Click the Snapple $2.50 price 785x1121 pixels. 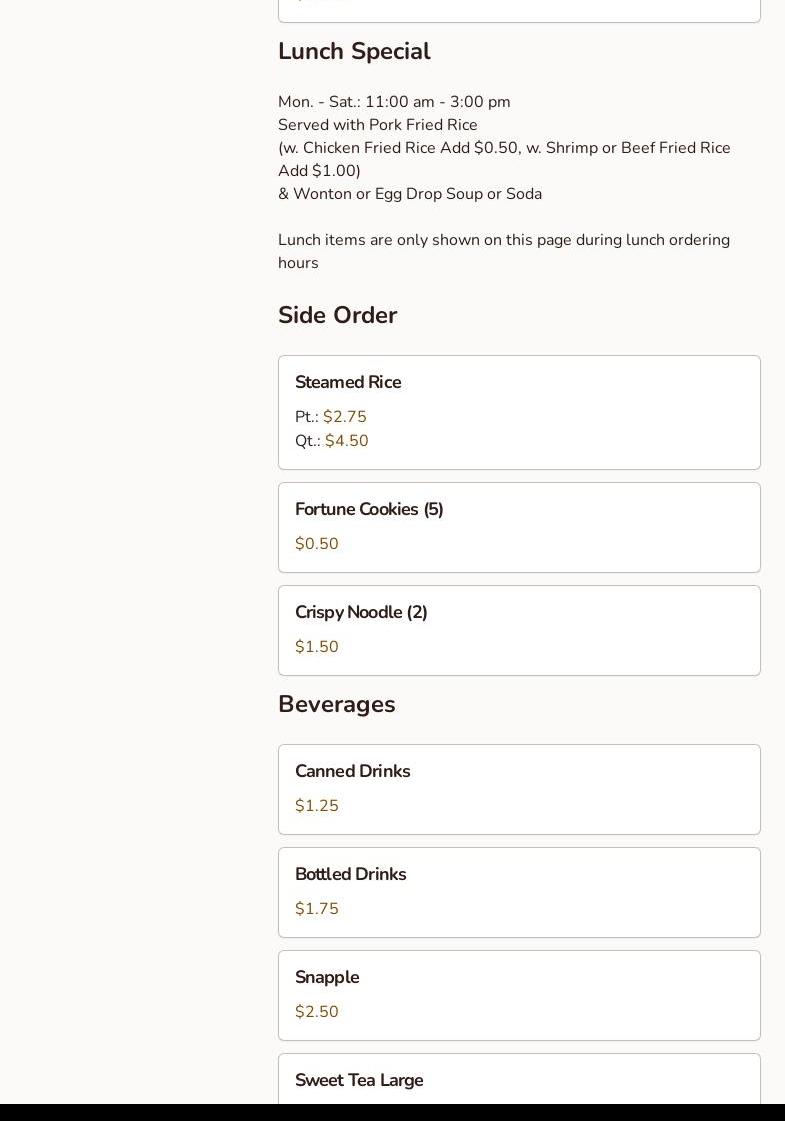coord(317,1012)
